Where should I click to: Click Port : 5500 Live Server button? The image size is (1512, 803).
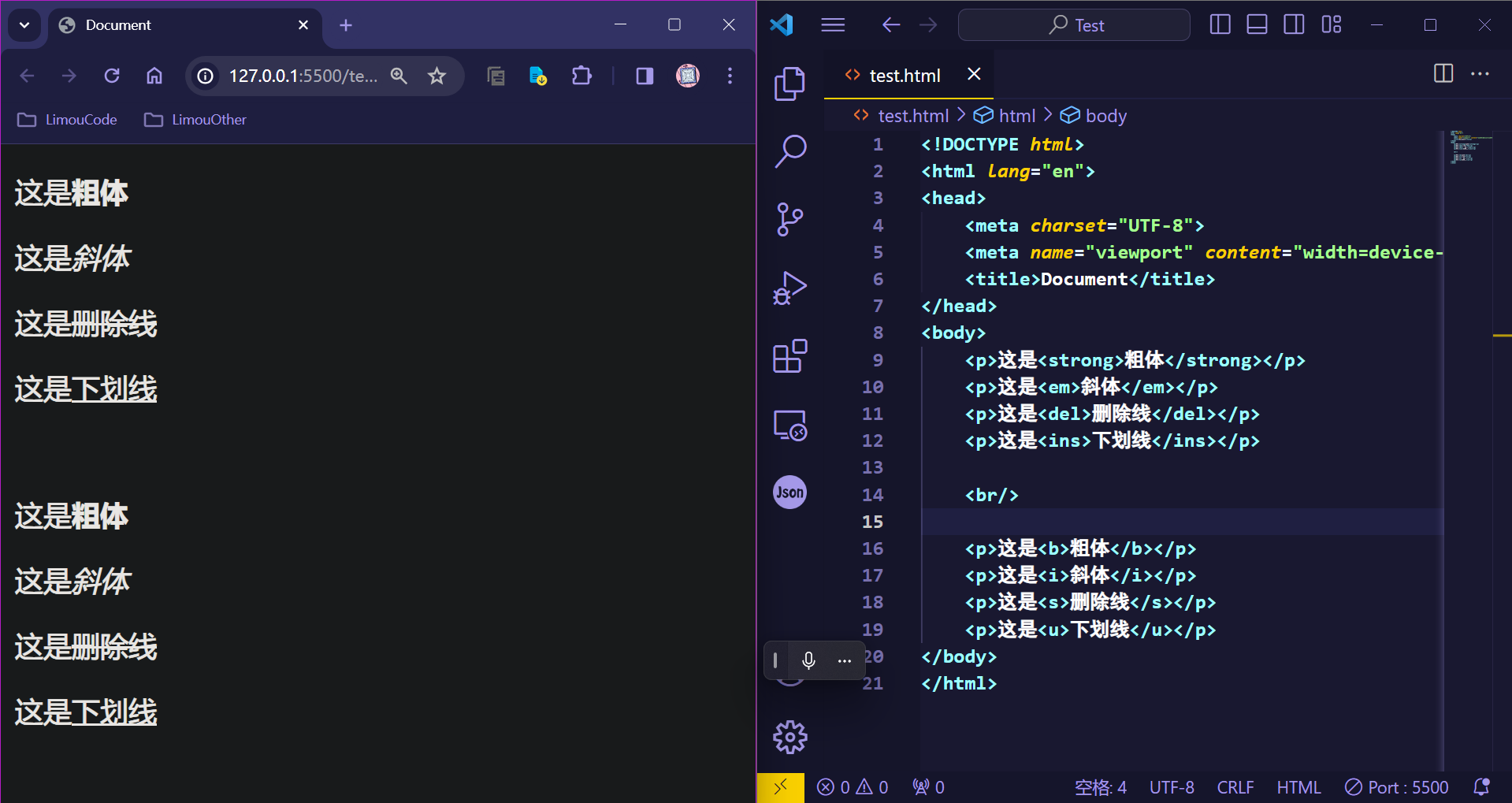click(1397, 787)
